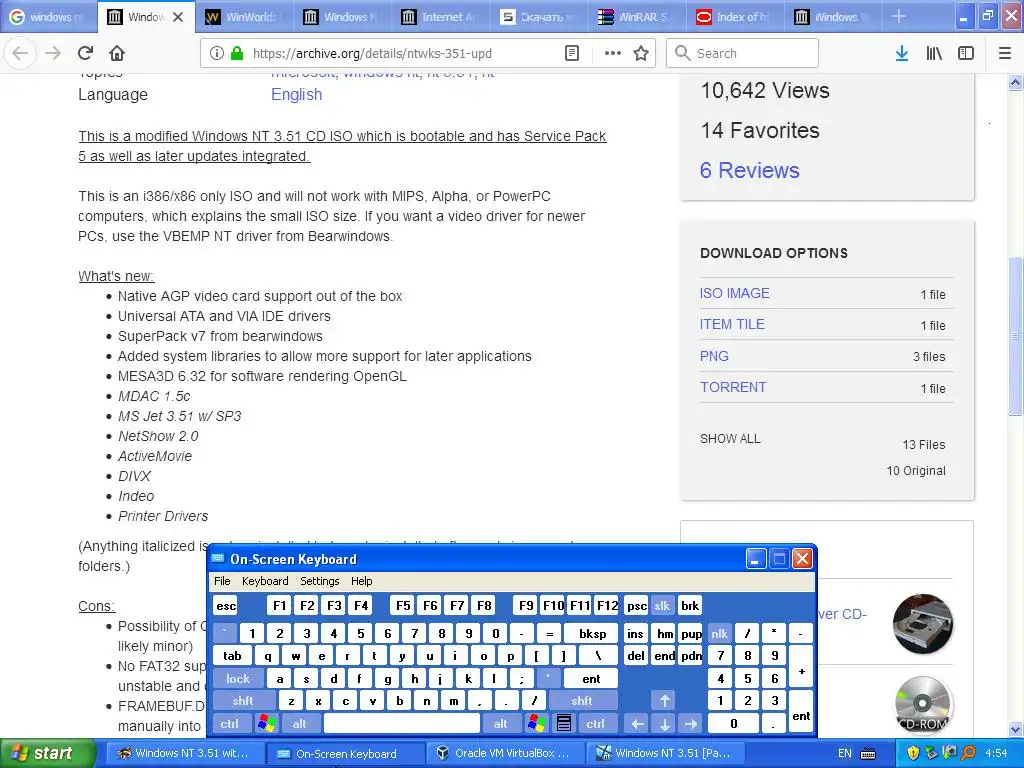Click the page vertical scrollbar thumb

(1015, 336)
